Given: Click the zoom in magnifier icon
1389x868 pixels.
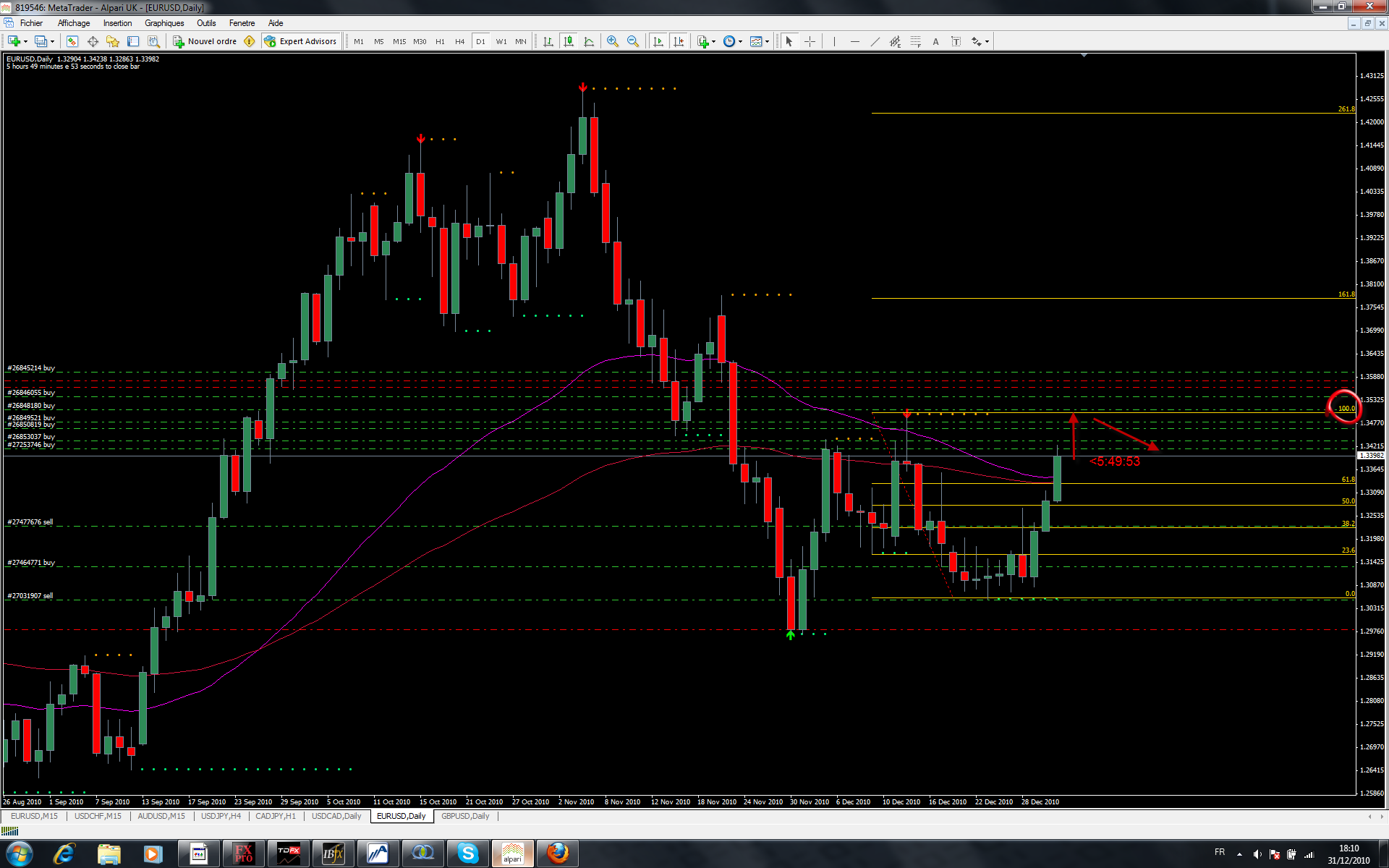Looking at the screenshot, I should tap(613, 41).
